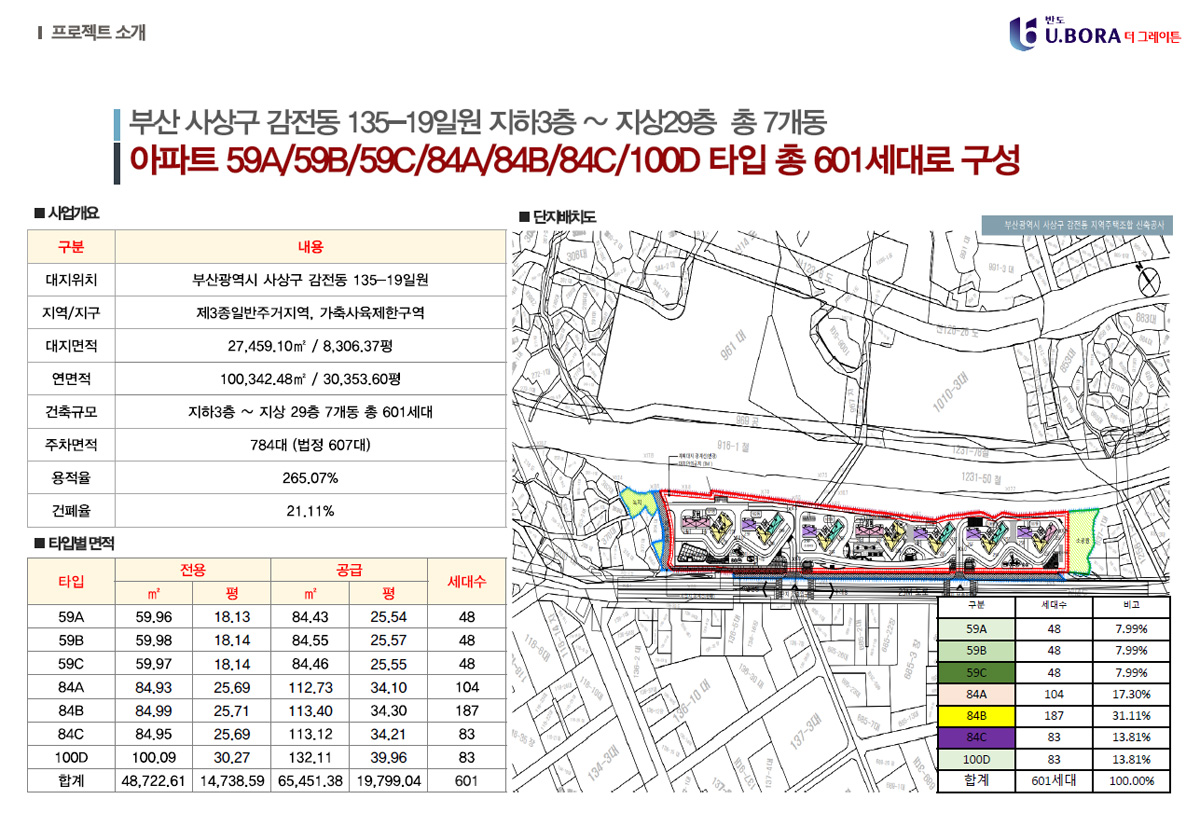Screen dimensions: 1200x813
Task: Click the '건폐율' row label
Action: [x=72, y=511]
